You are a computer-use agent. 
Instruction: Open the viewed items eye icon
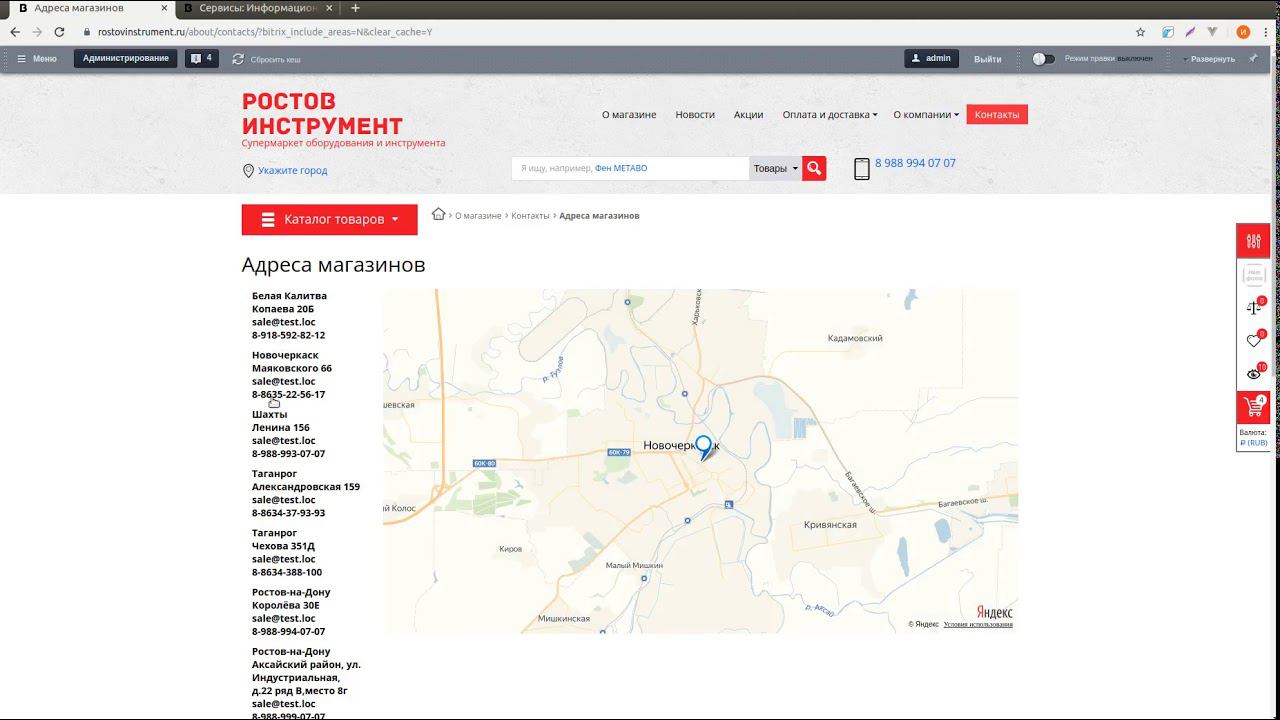click(1253, 374)
